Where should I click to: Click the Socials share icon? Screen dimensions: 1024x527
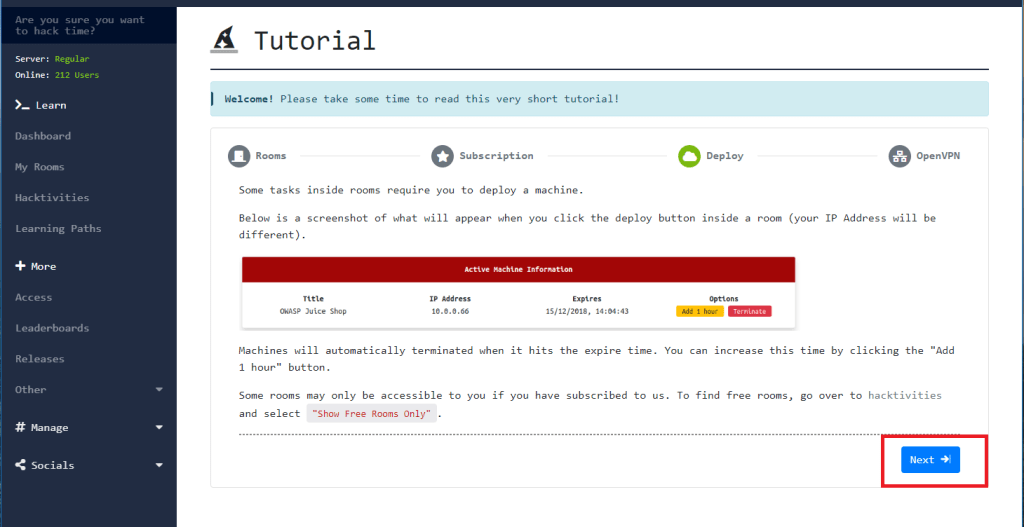(20, 465)
